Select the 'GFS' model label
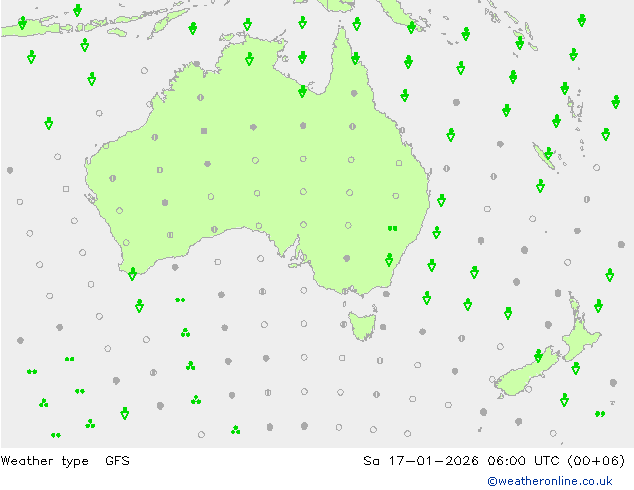 click(x=117, y=460)
